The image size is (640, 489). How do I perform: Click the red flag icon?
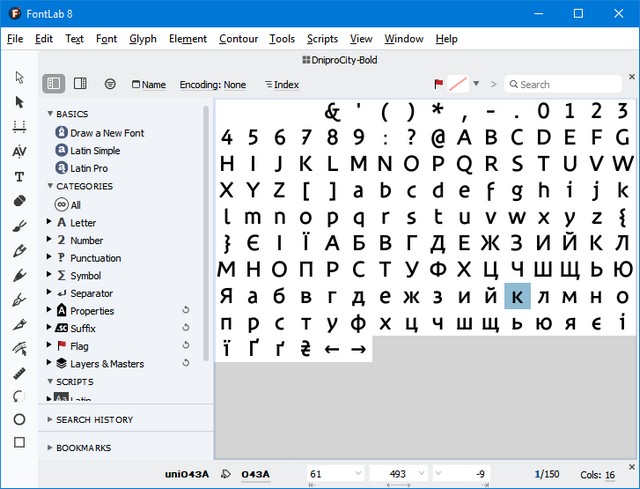tap(438, 84)
